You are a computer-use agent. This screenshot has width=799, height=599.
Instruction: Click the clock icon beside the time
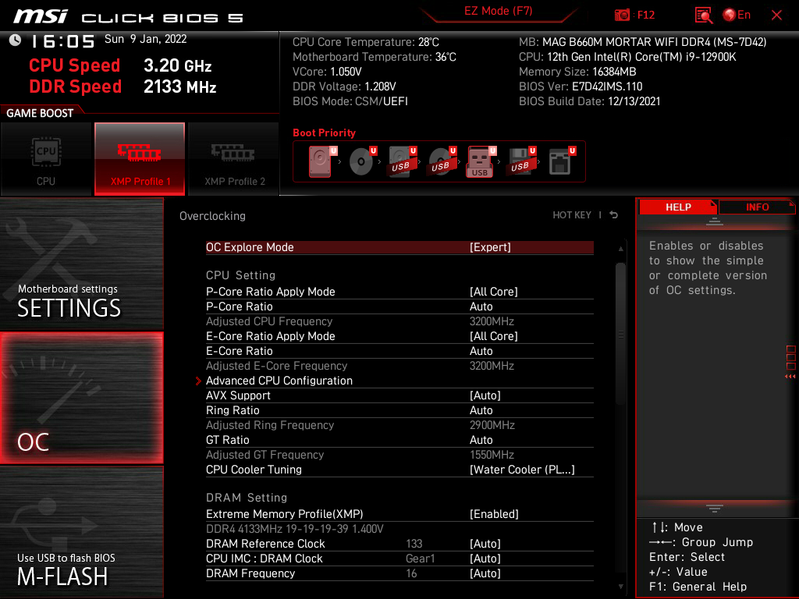(15, 40)
